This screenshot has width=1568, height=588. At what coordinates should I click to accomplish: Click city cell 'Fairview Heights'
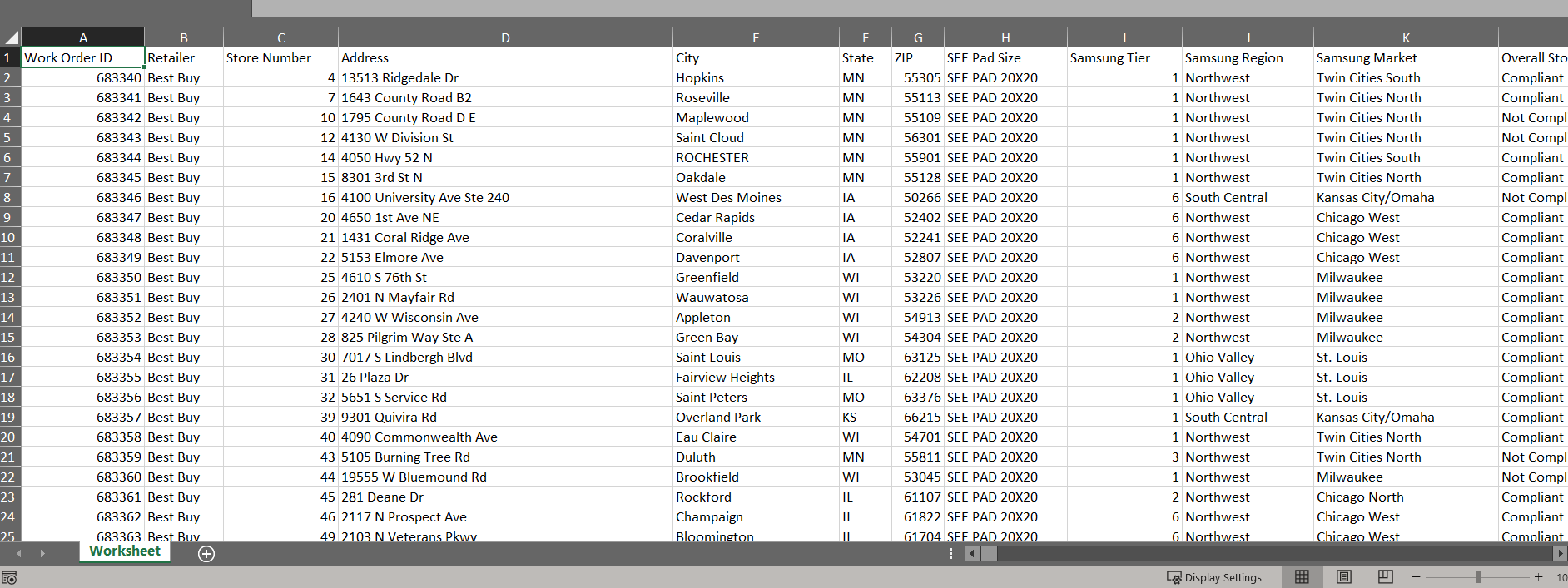coord(756,377)
